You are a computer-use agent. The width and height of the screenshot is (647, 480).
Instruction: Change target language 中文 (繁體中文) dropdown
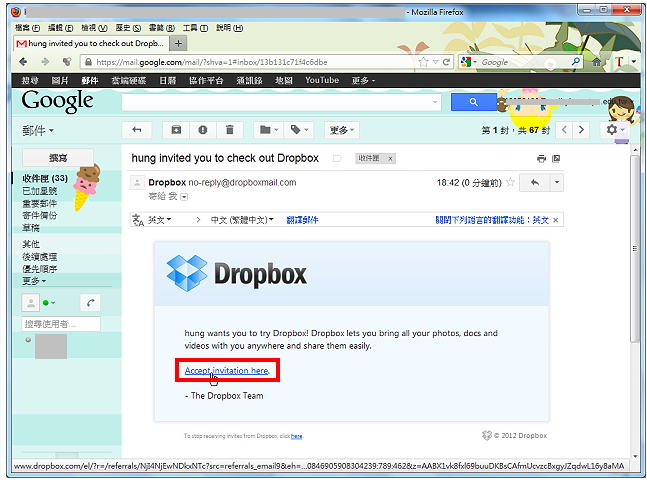pyautogui.click(x=242, y=220)
